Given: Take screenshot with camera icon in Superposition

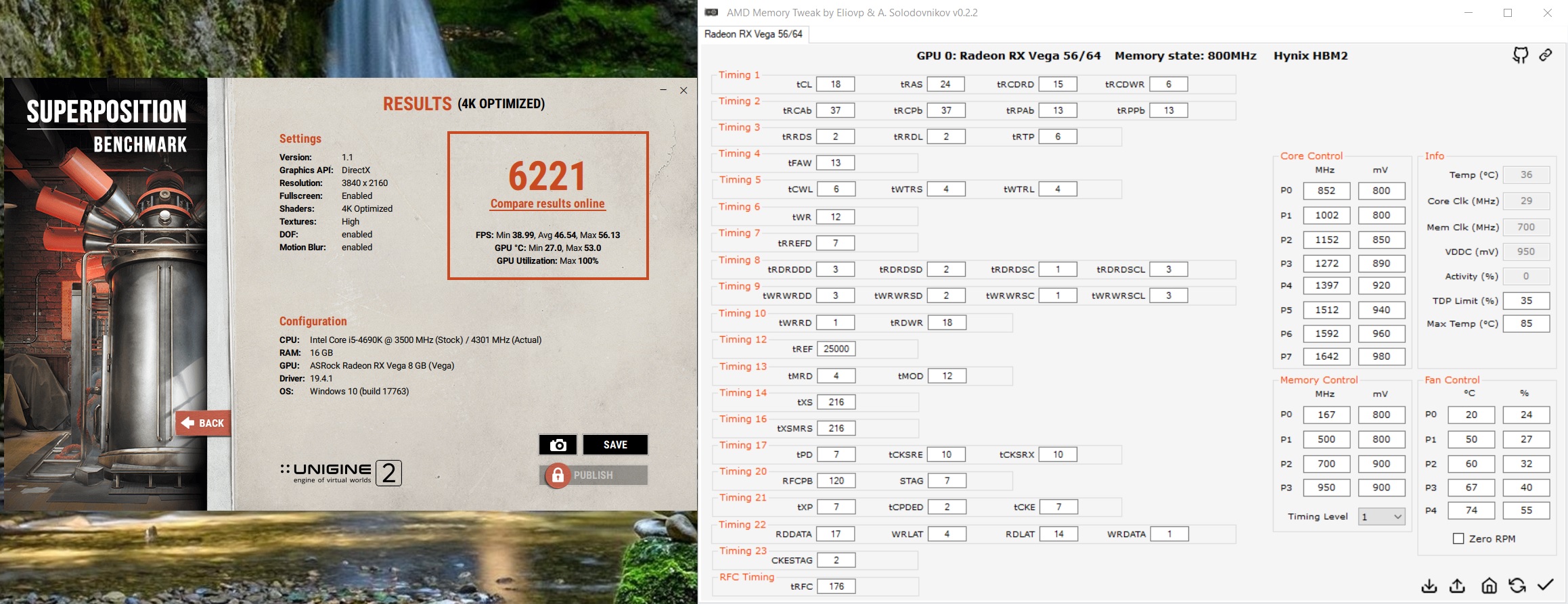Looking at the screenshot, I should coord(558,444).
